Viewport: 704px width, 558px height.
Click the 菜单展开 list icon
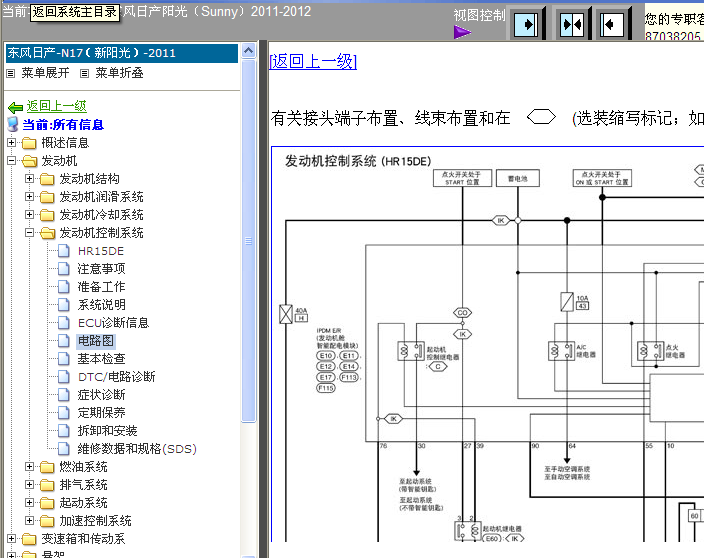[11, 73]
